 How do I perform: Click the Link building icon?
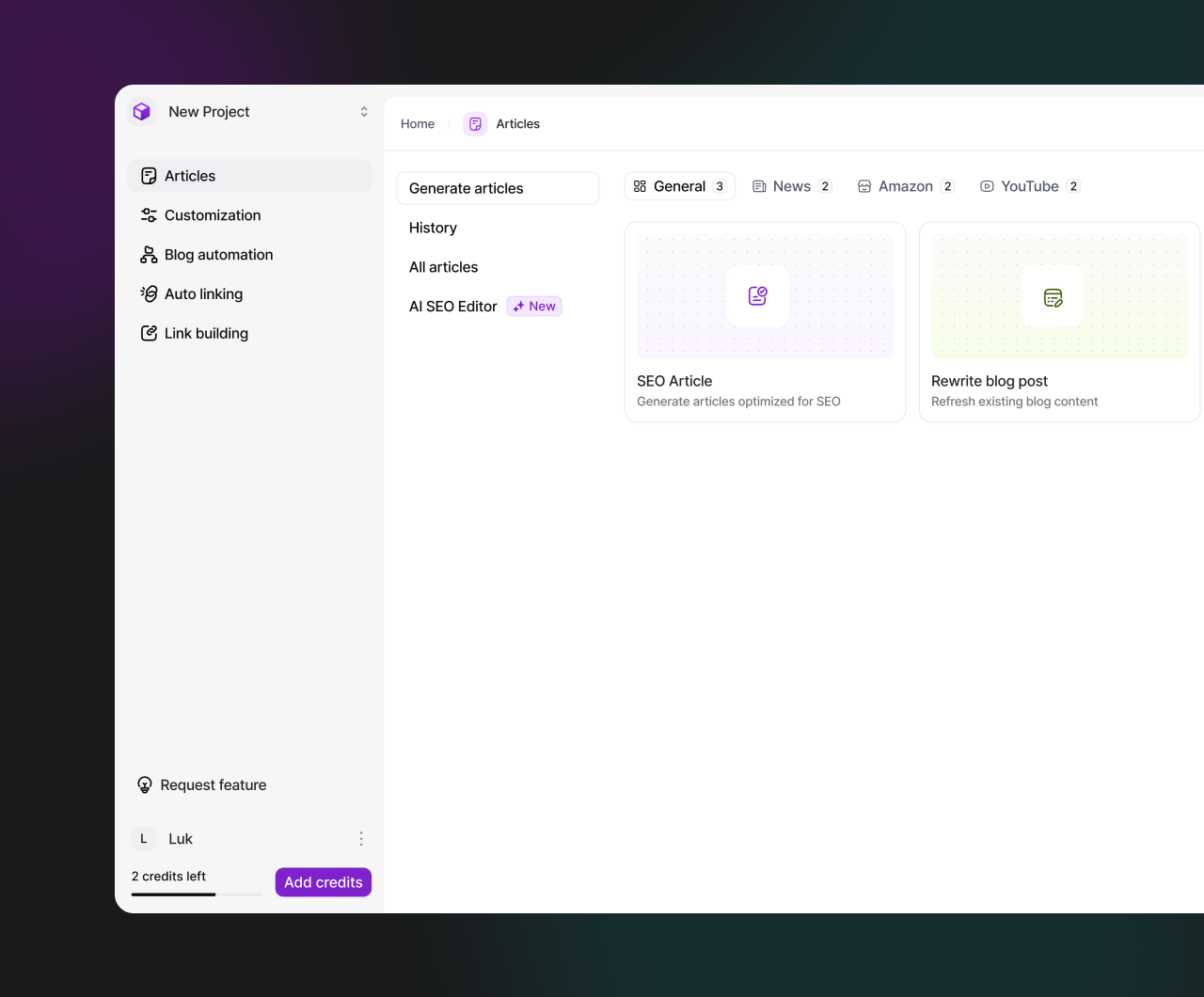(x=149, y=334)
